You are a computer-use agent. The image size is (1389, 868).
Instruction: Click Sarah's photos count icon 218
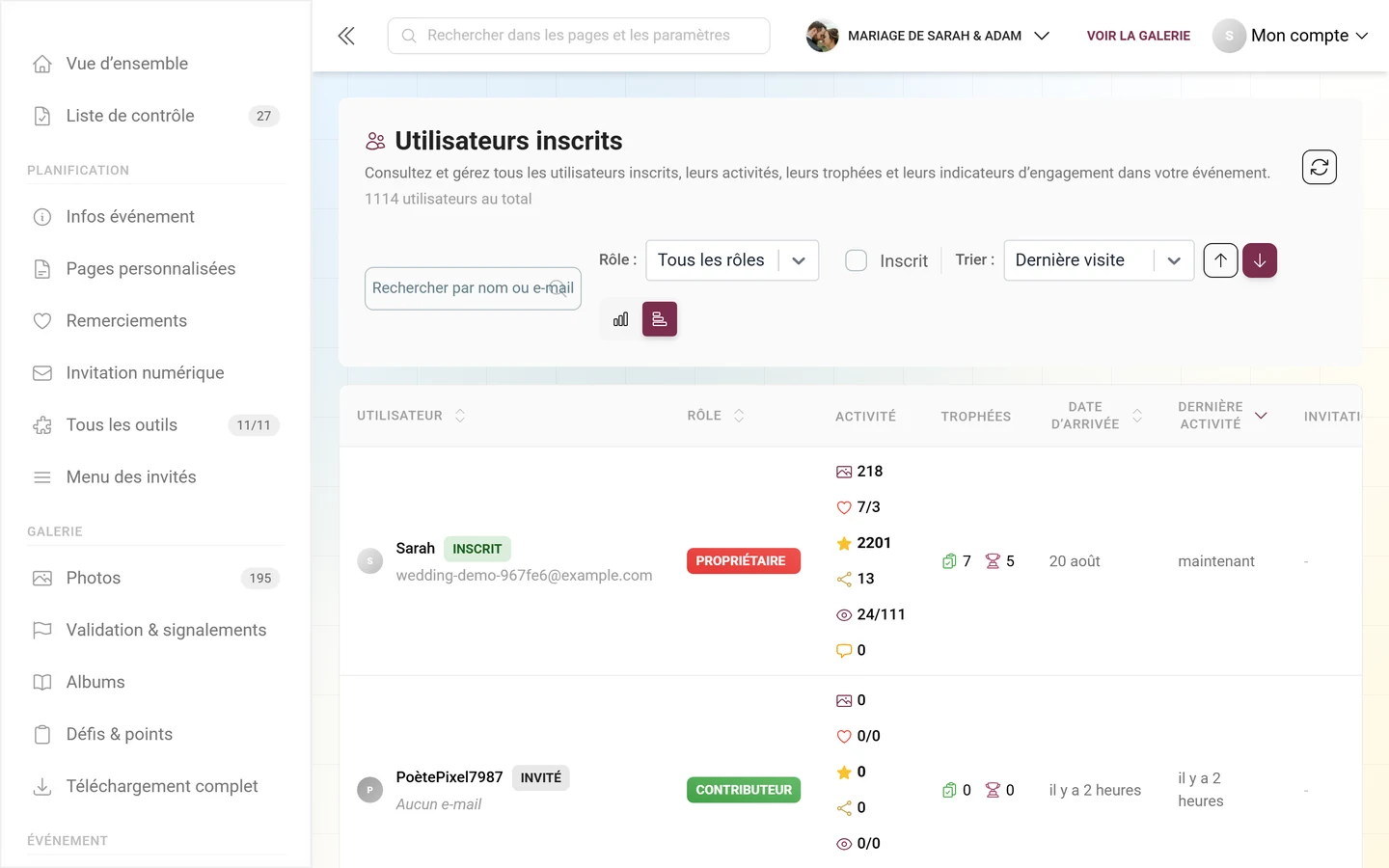pyautogui.click(x=844, y=472)
